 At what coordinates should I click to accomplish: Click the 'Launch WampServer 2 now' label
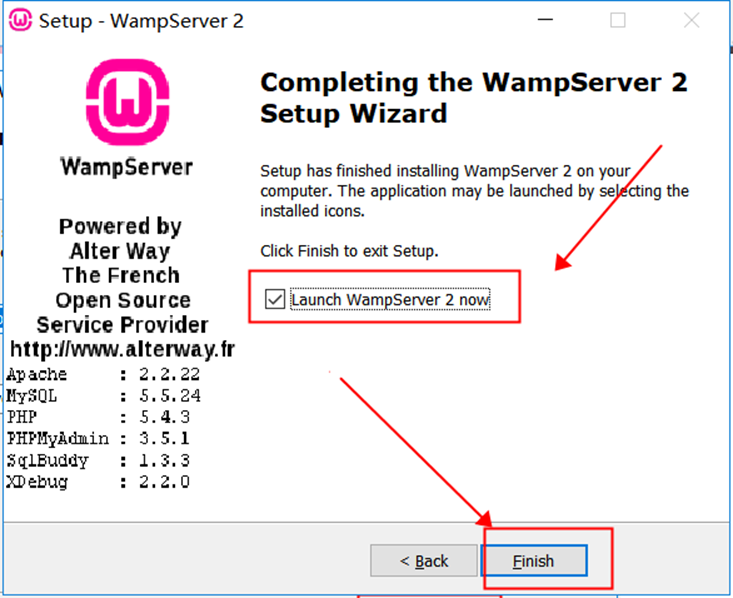click(x=390, y=299)
